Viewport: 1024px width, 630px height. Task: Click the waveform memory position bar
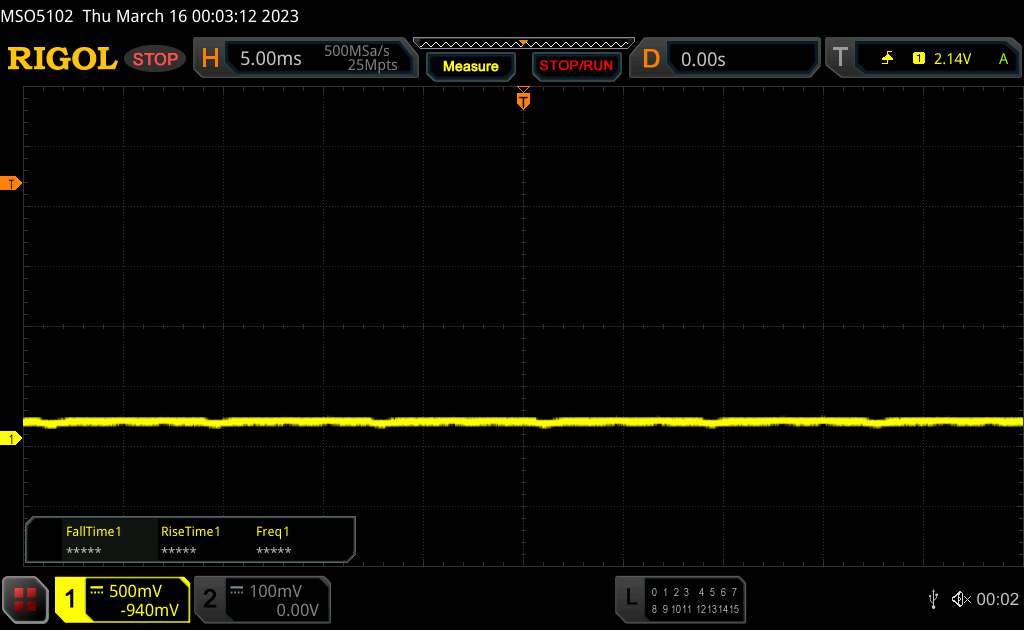[x=523, y=43]
